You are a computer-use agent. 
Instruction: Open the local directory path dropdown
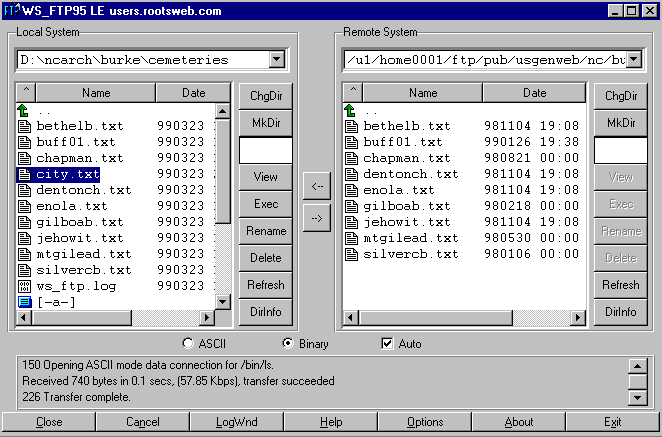[276, 60]
